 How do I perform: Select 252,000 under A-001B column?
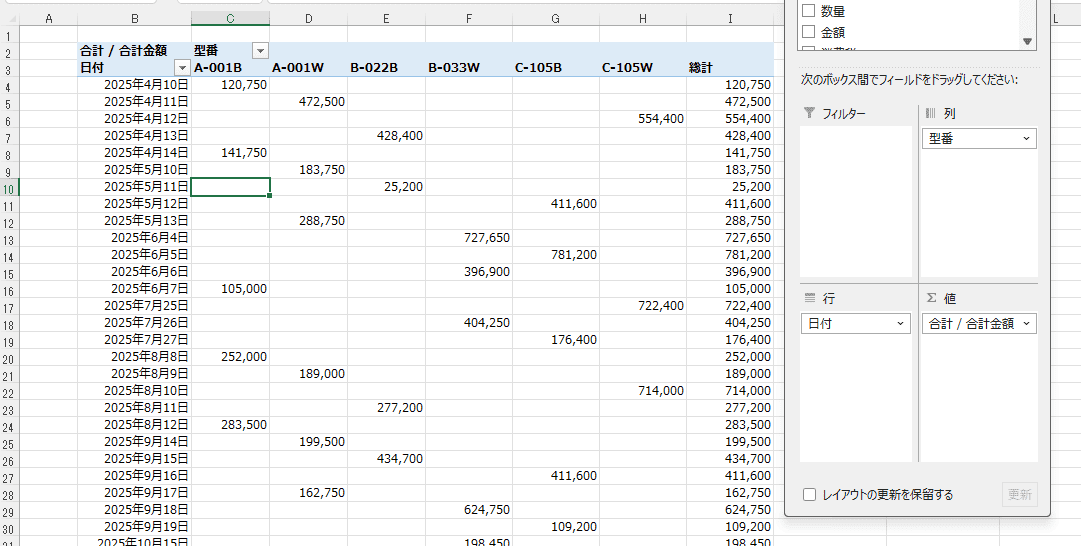pos(230,356)
